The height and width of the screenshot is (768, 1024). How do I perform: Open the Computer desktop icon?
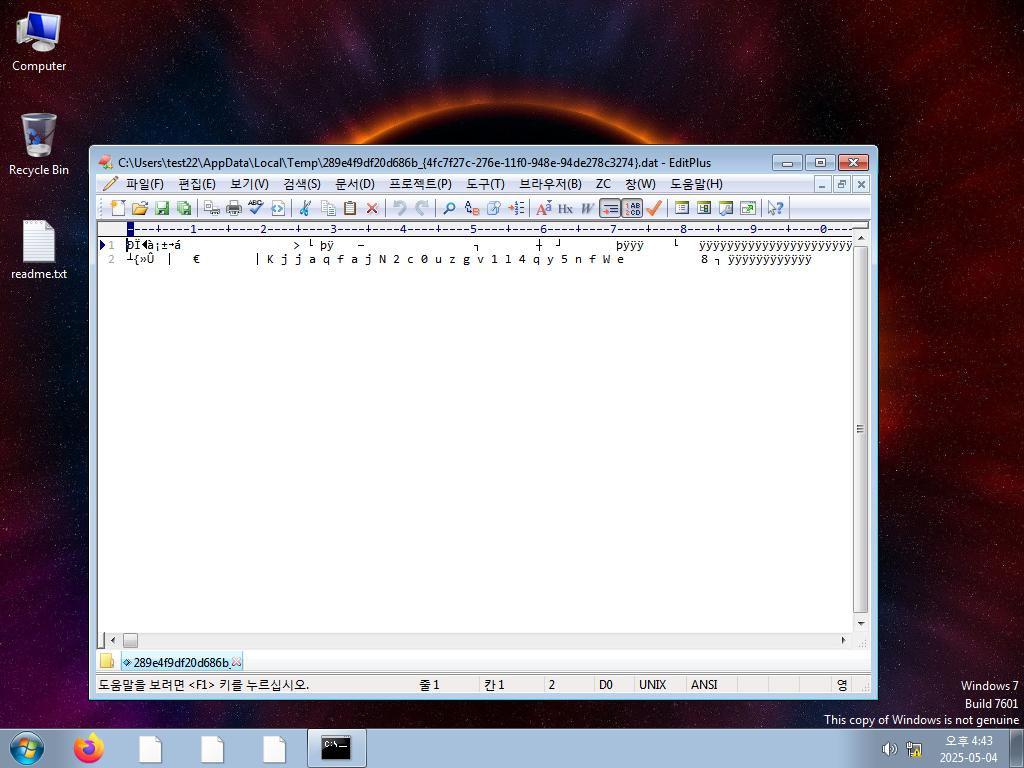pyautogui.click(x=39, y=41)
